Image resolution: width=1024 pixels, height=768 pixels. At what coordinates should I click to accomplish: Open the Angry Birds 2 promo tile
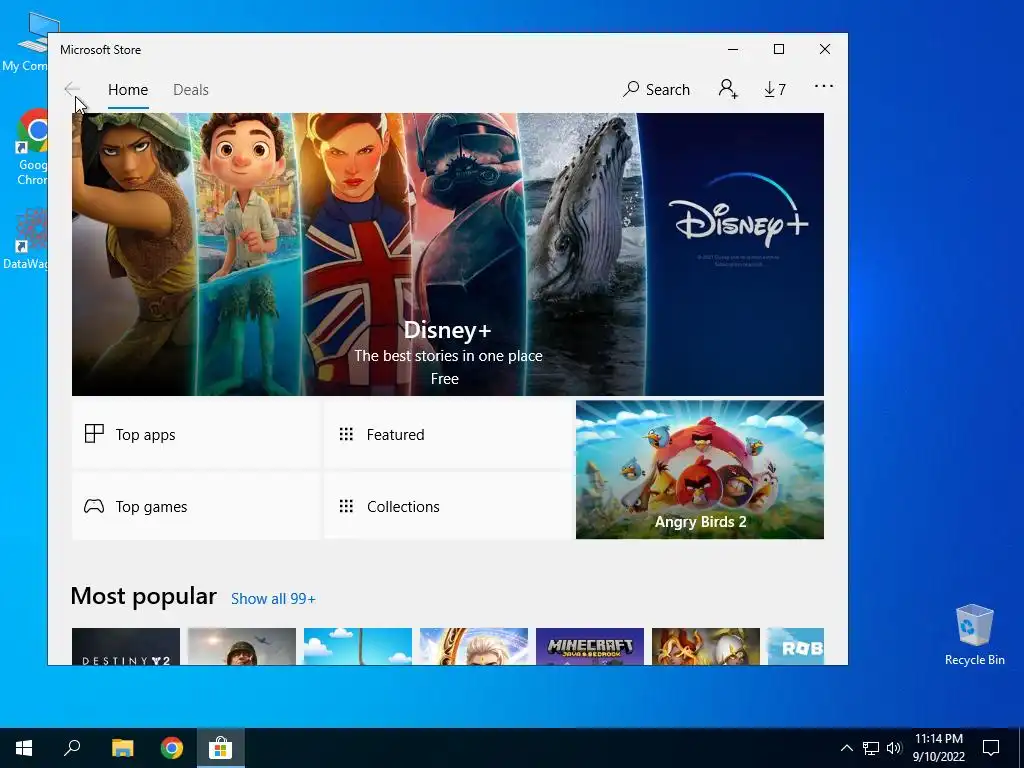pyautogui.click(x=699, y=470)
